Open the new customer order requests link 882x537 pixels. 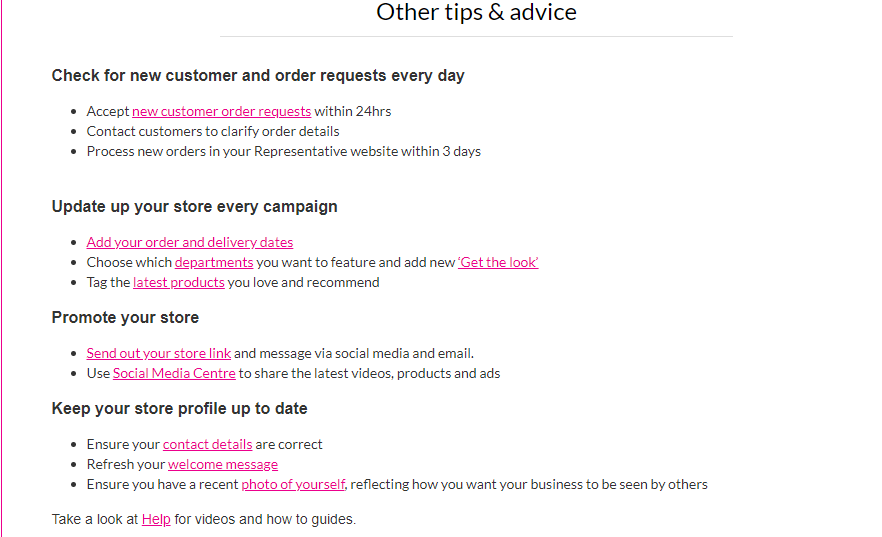tap(221, 111)
